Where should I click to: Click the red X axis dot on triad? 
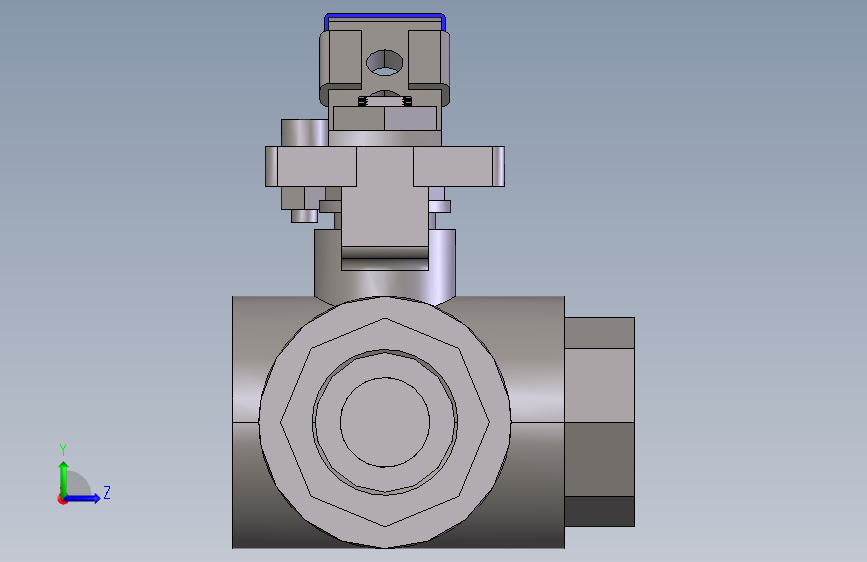[62, 499]
